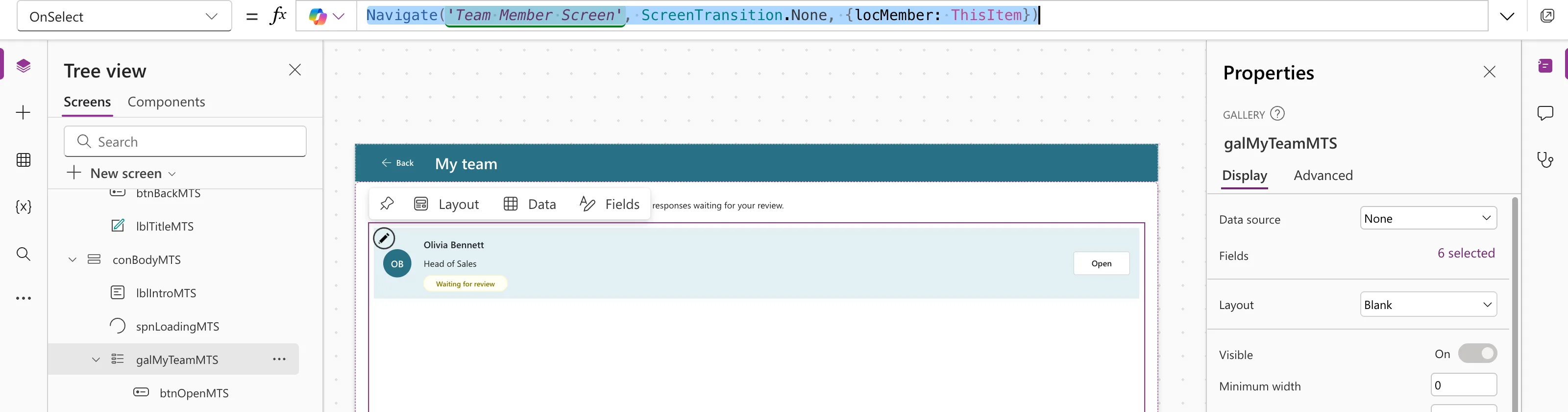The width and height of the screenshot is (1568, 412).
Task: Open the Search icon in left sidebar
Action: (24, 254)
